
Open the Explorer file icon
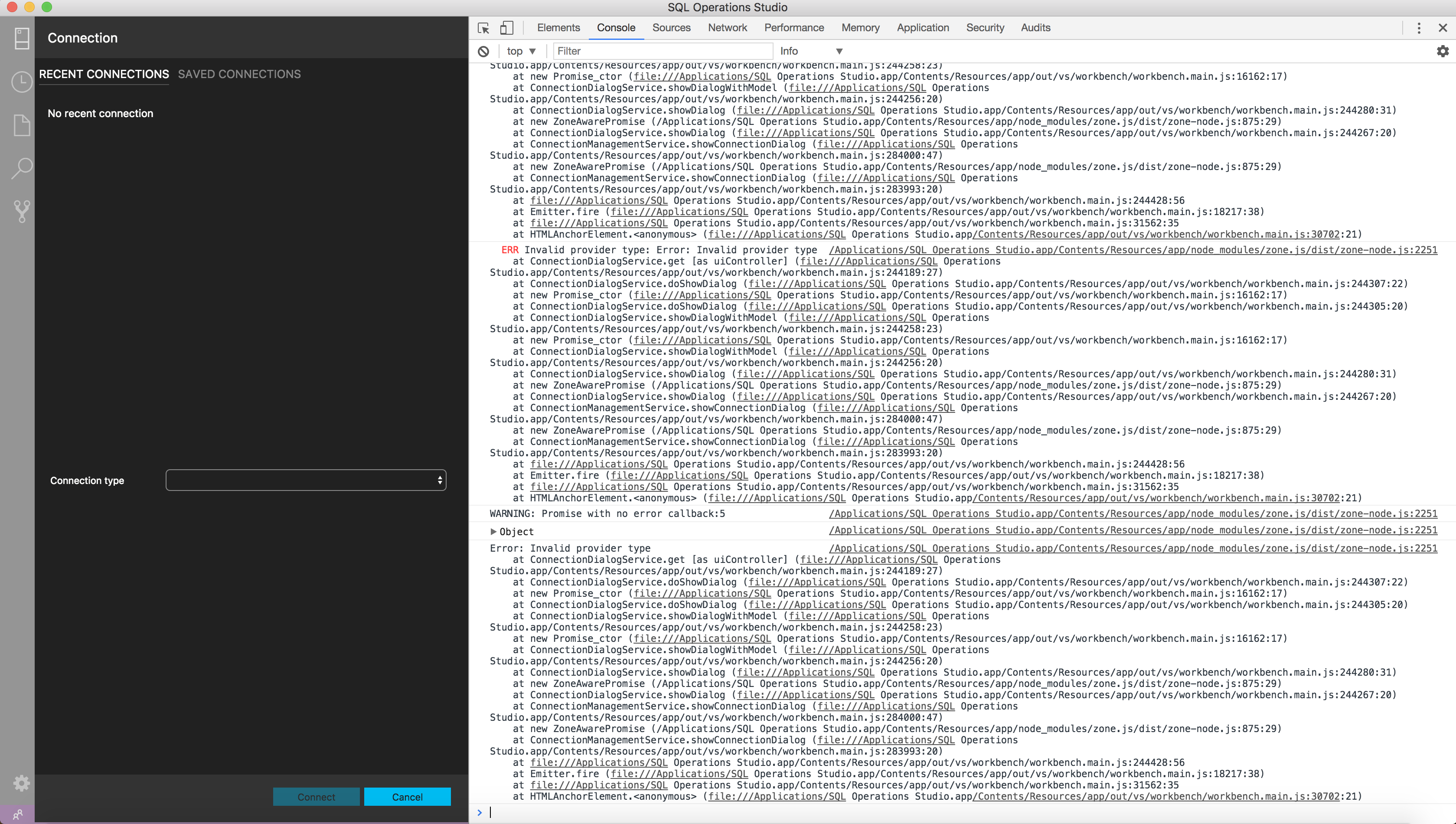[22, 125]
